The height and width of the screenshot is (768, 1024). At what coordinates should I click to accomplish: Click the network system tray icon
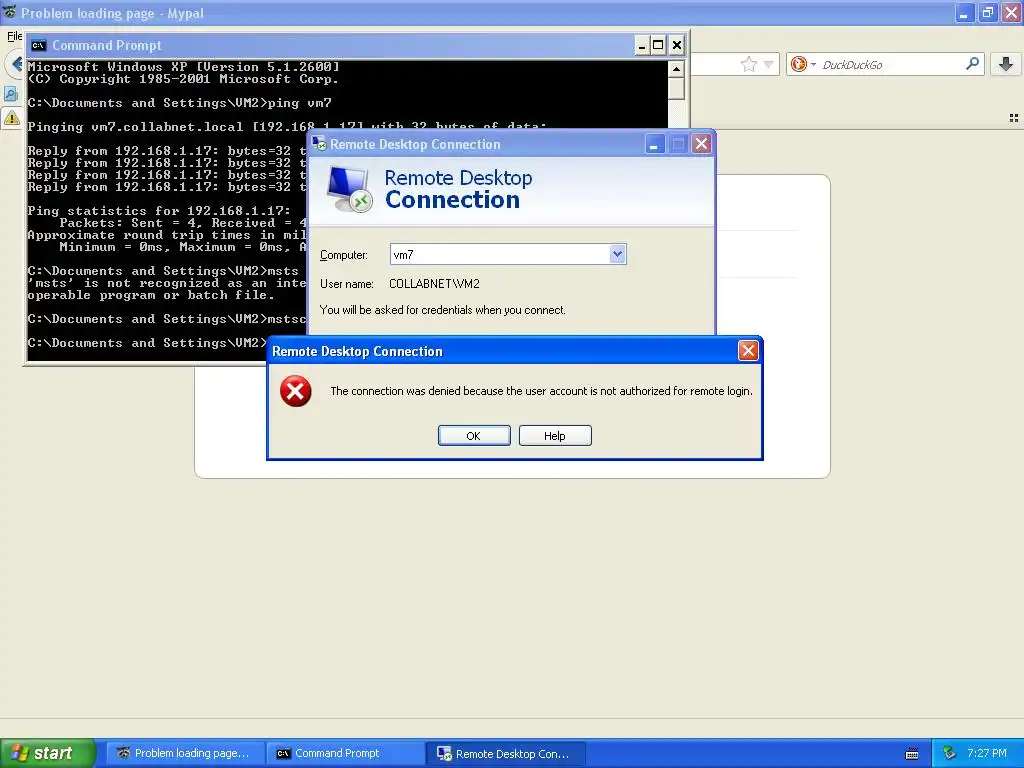(x=950, y=753)
